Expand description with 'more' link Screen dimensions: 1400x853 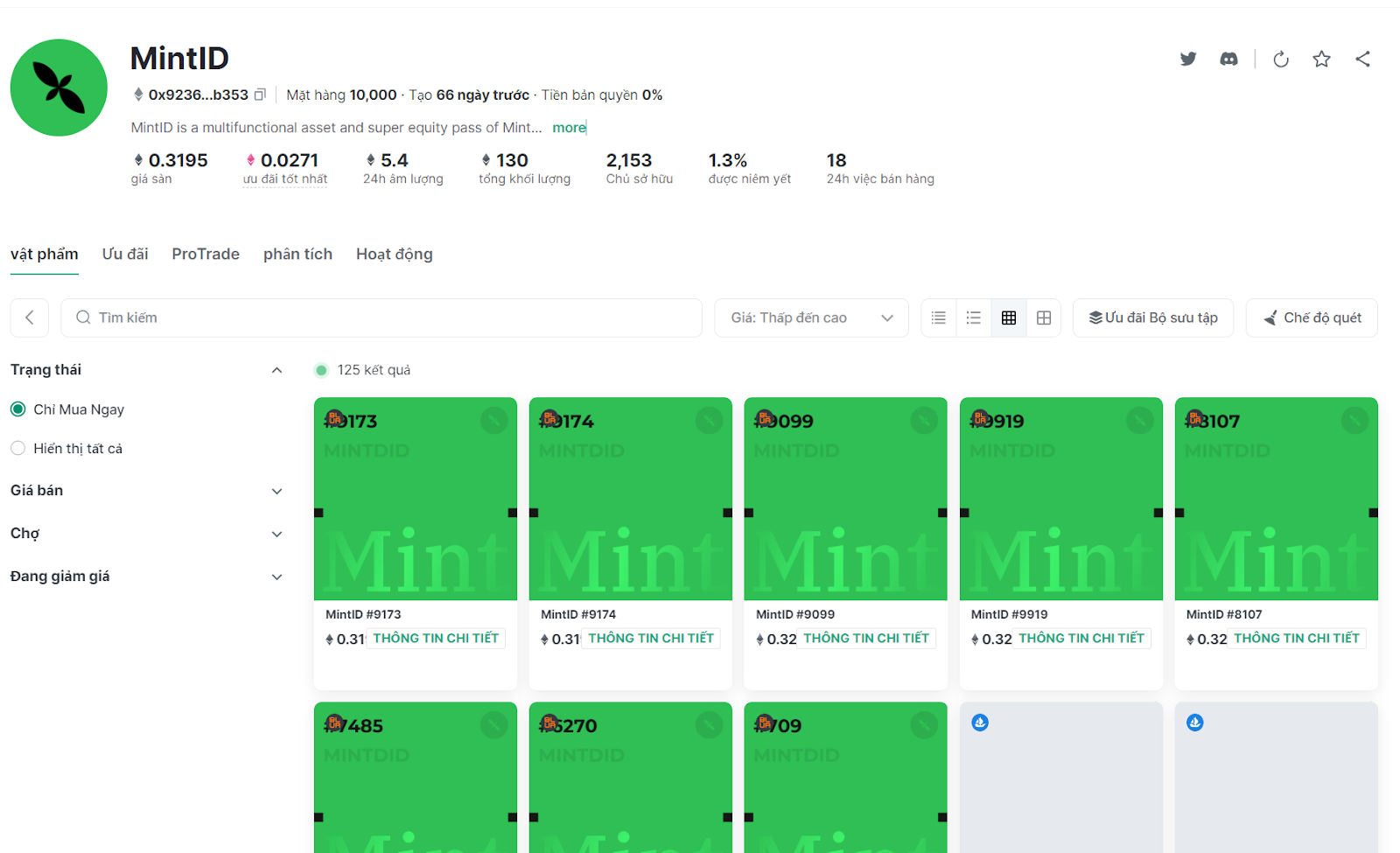(x=569, y=128)
